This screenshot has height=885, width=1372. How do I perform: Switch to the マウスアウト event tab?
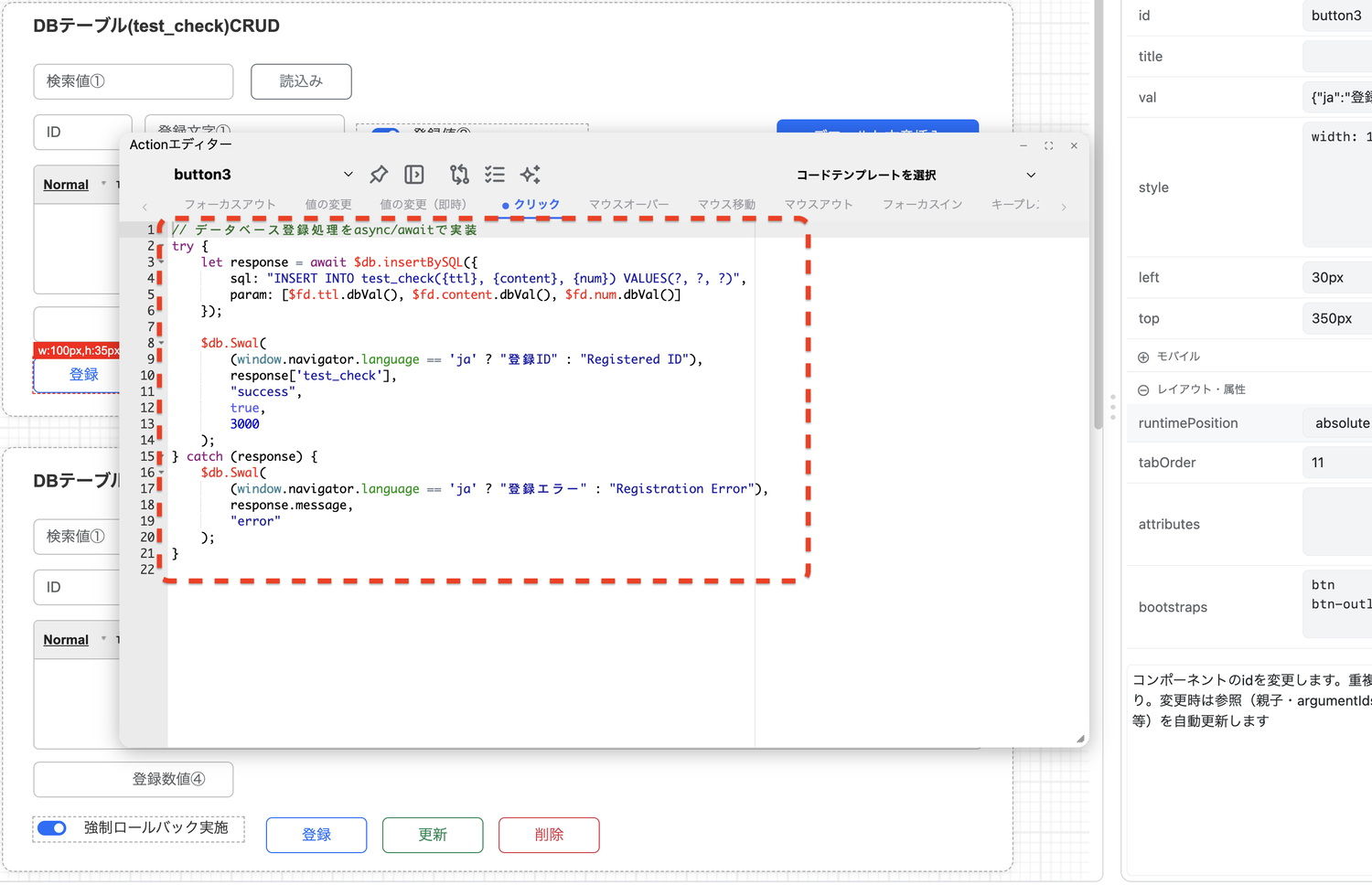(819, 205)
